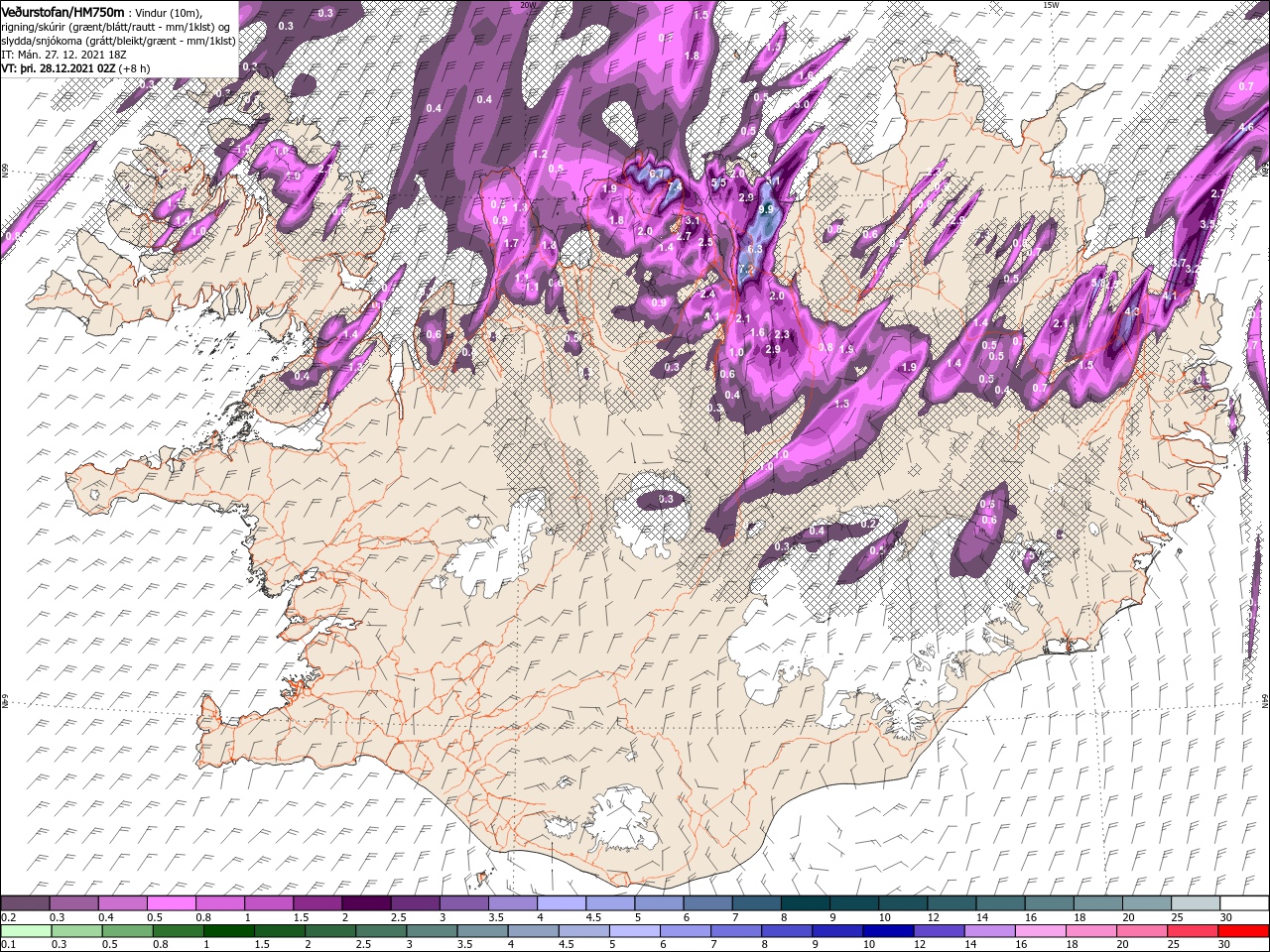Click the 6.7 precipitation value on the map
Screen dimensions: 1270x952
click(657, 174)
